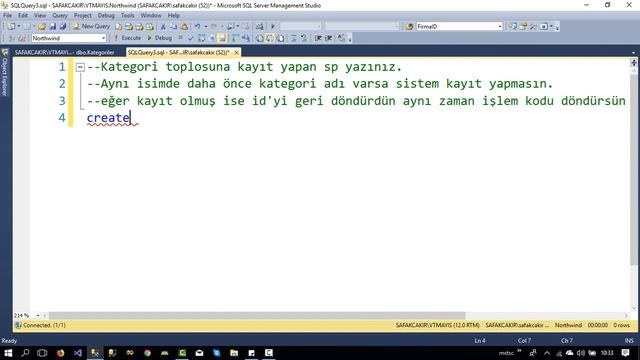Click the Properties Window icon
Image resolution: width=640 pixels, height=360 pixels.
click(523, 26)
